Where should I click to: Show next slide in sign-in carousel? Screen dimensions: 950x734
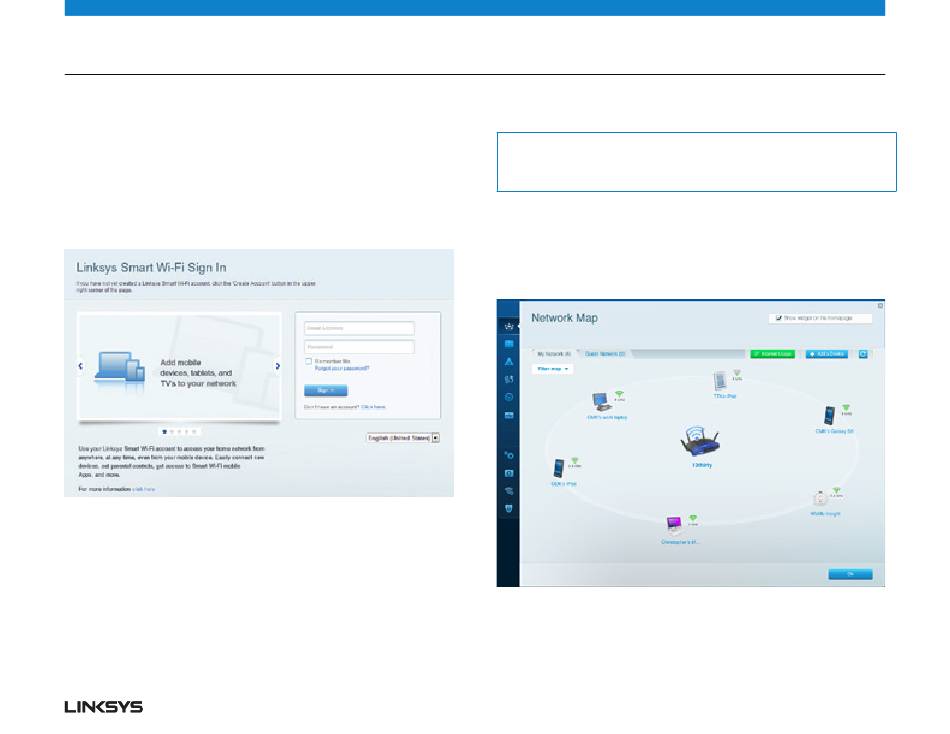point(277,365)
